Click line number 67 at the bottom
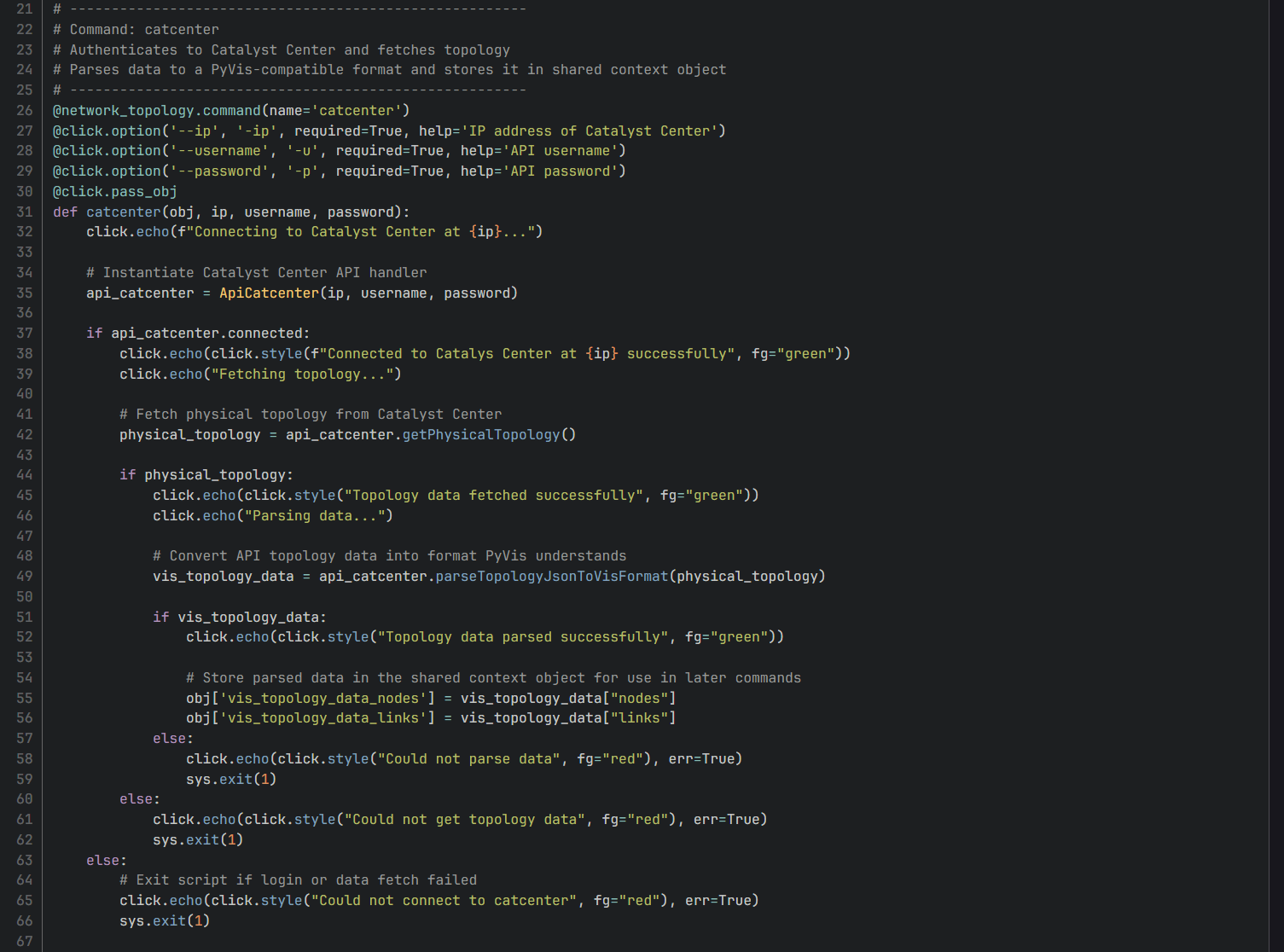This screenshot has width=1284, height=952. click(x=25, y=940)
